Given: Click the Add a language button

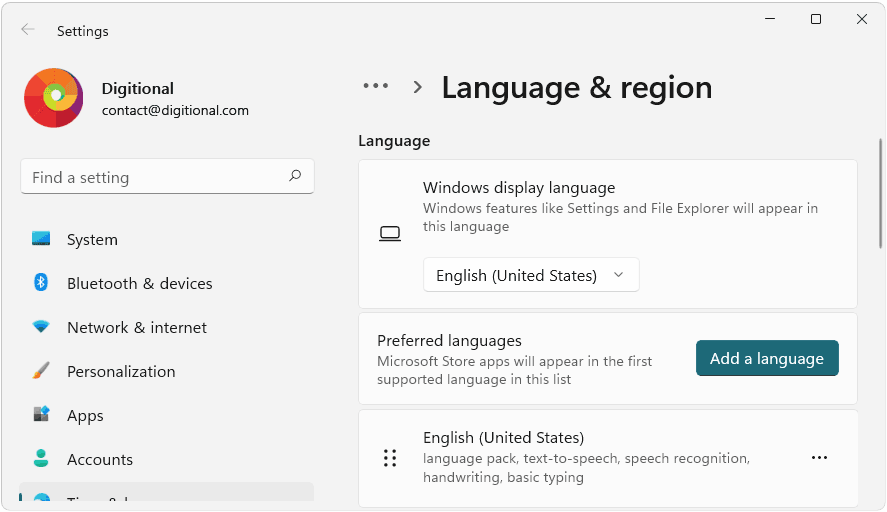Looking at the screenshot, I should click(x=767, y=358).
